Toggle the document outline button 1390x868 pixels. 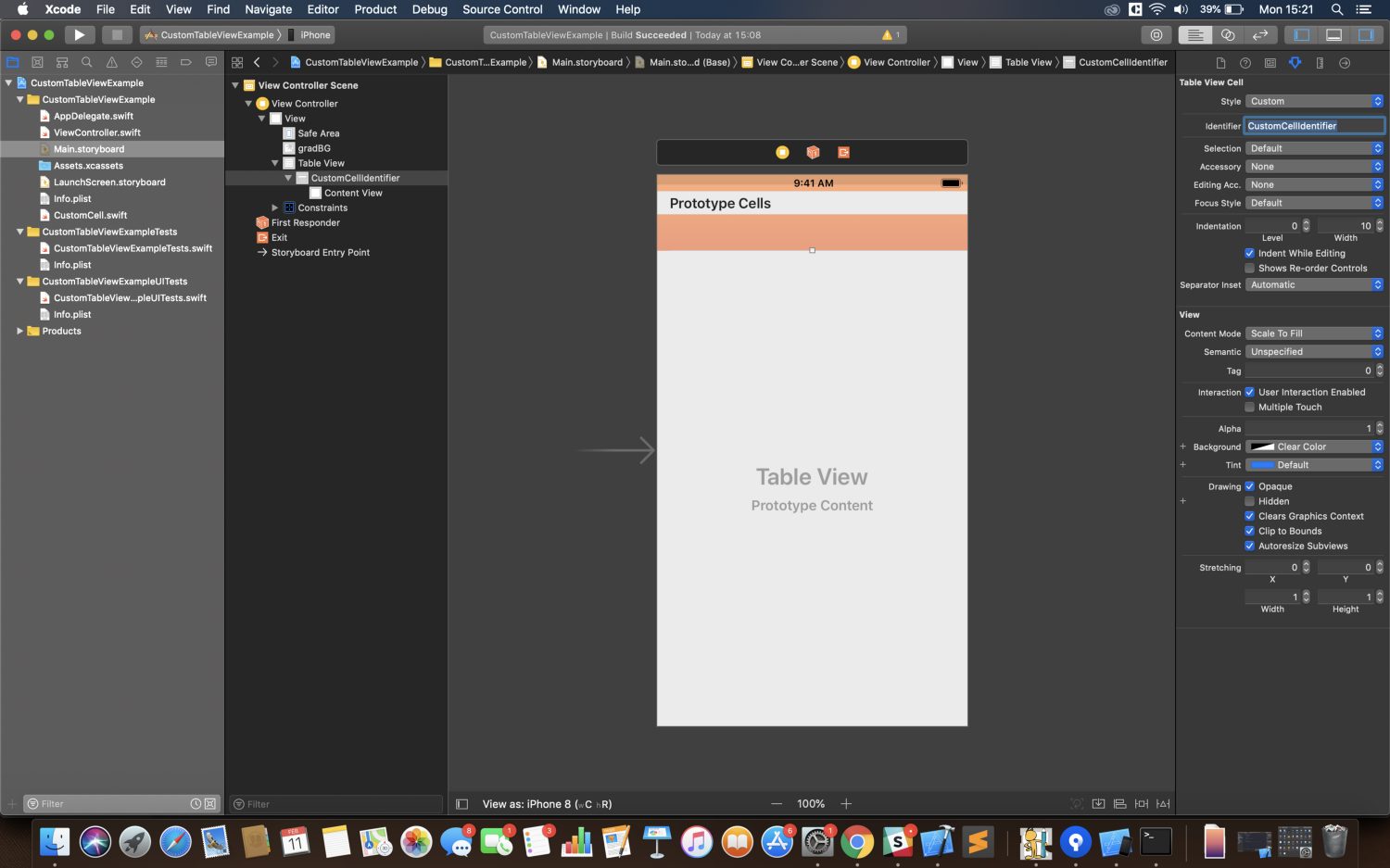tap(462, 804)
